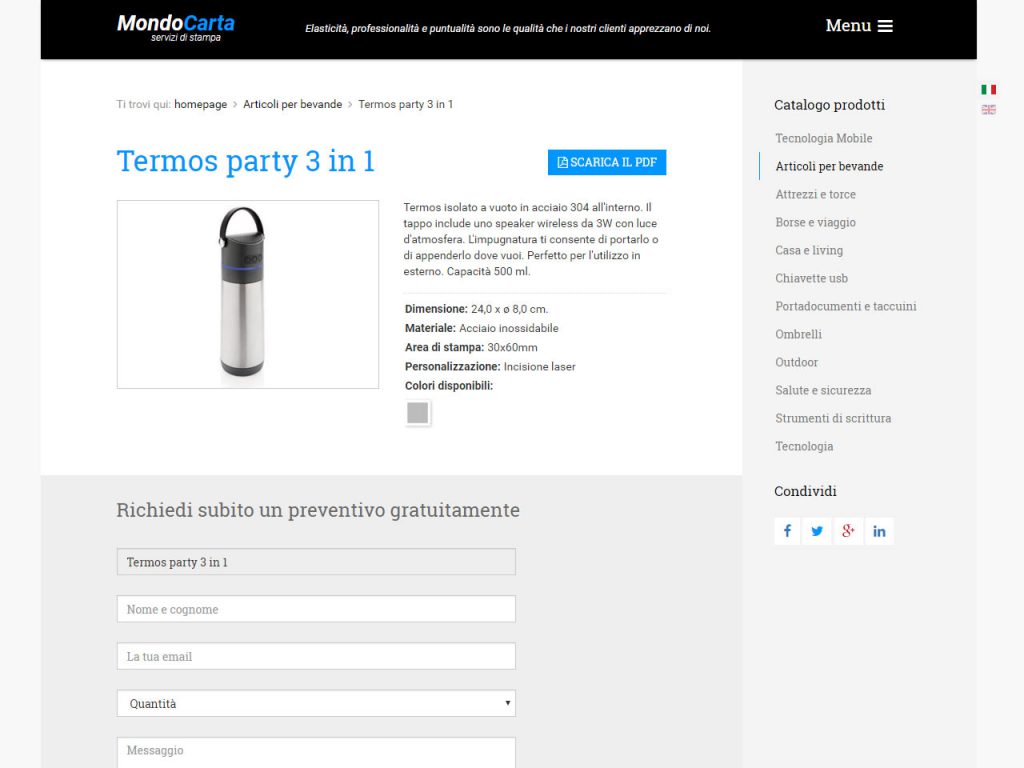Open Tecnologia Mobile catalog category

pos(824,138)
